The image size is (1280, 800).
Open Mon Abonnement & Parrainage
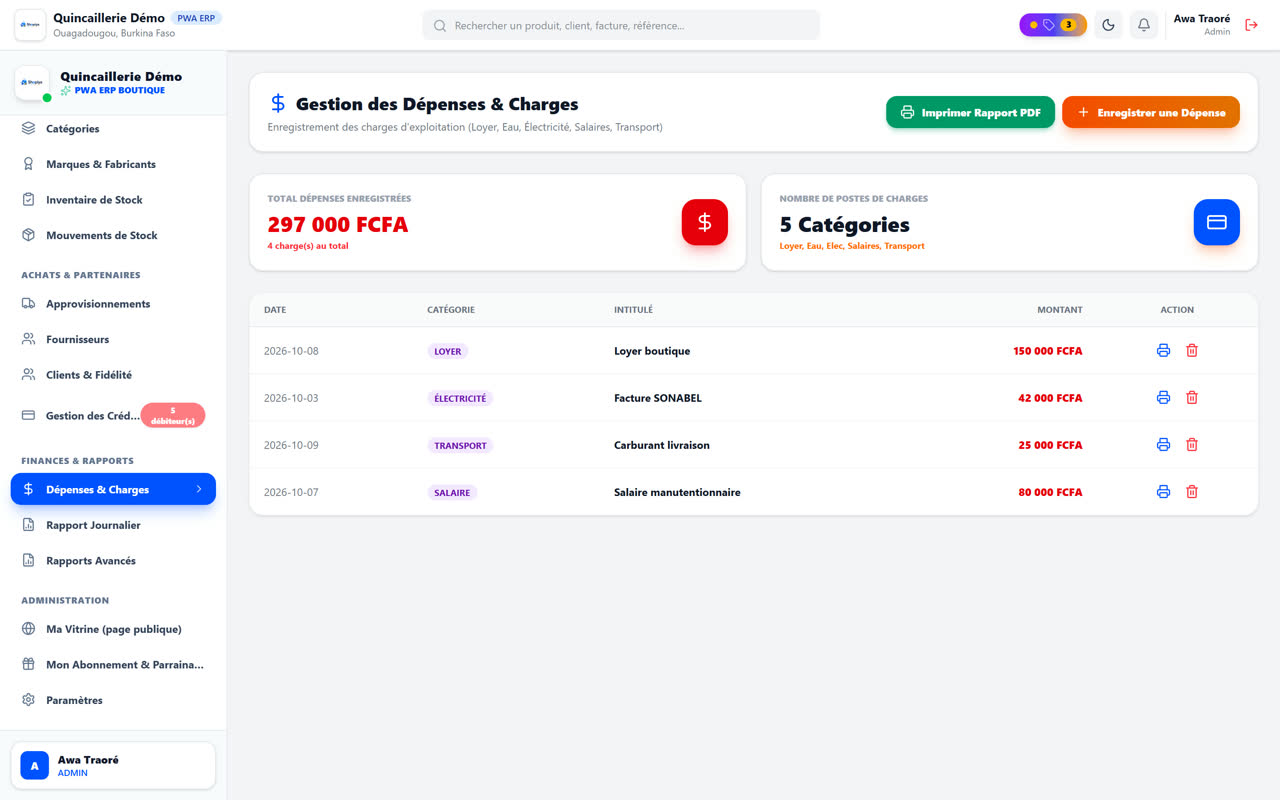tap(113, 665)
